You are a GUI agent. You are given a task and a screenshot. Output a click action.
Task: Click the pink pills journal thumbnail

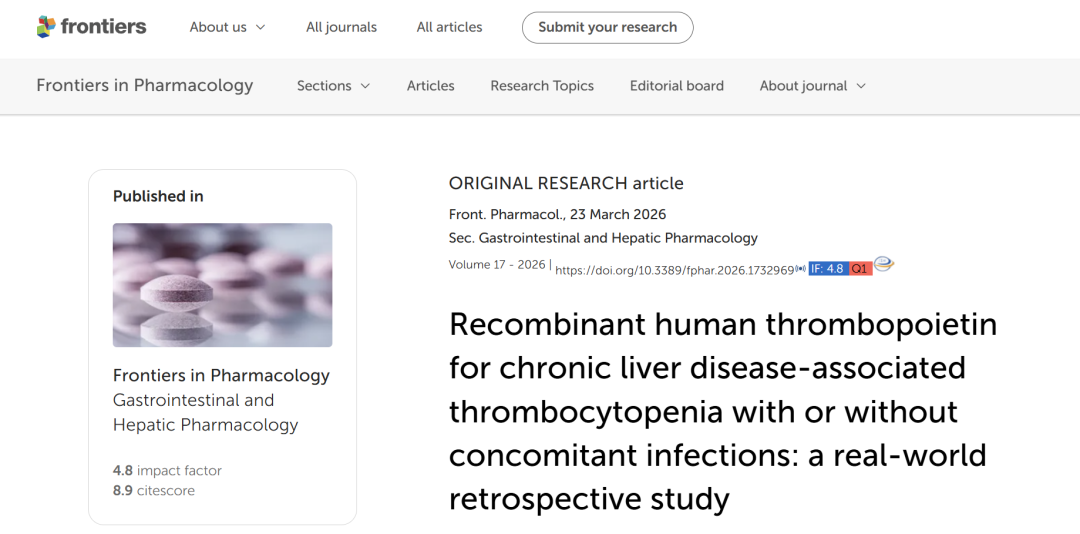[222, 285]
